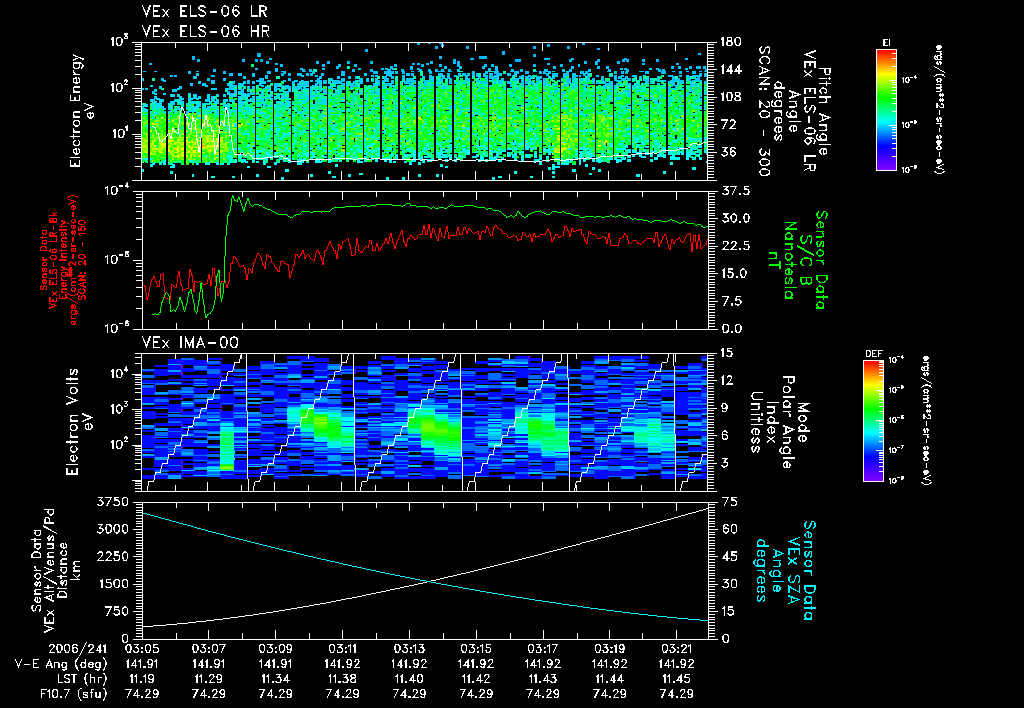1024x708 pixels.
Task: Click the '72' pitch angle tick
Action: pos(727,124)
